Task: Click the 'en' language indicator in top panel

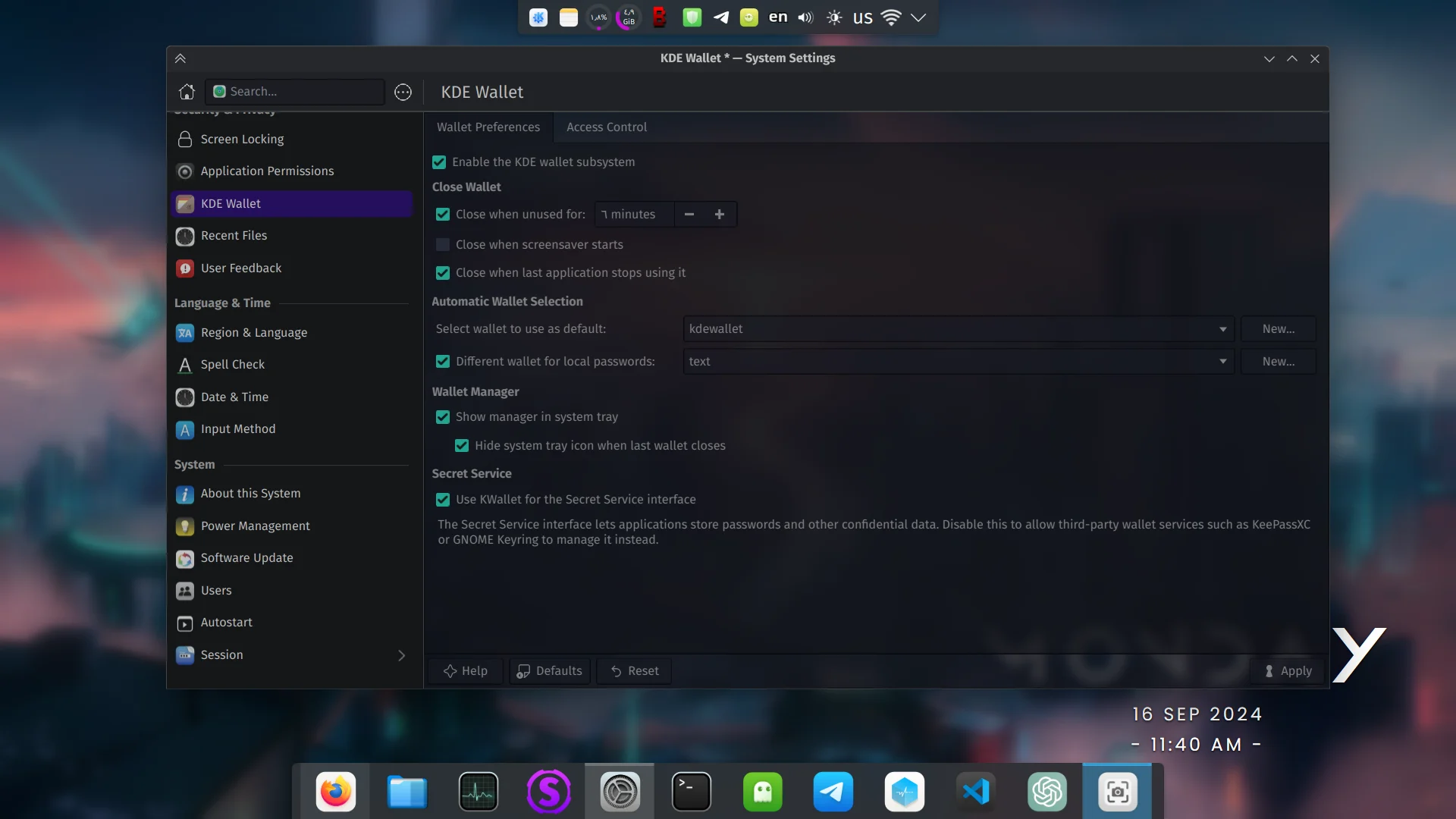Action: tap(778, 17)
